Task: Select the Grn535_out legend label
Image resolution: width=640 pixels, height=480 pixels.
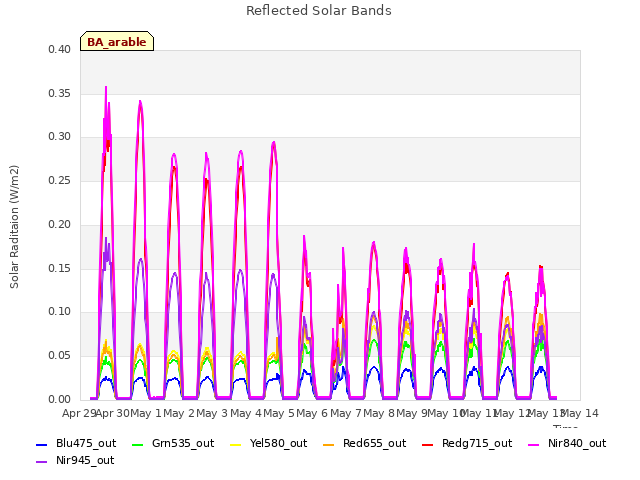Action: coord(183,443)
